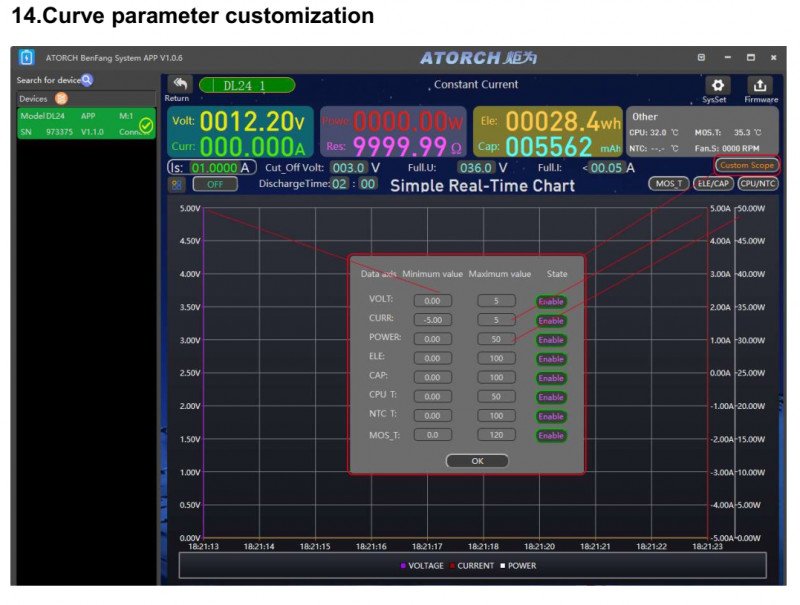Click the Custom Scope button
The image size is (800, 605).
(747, 165)
